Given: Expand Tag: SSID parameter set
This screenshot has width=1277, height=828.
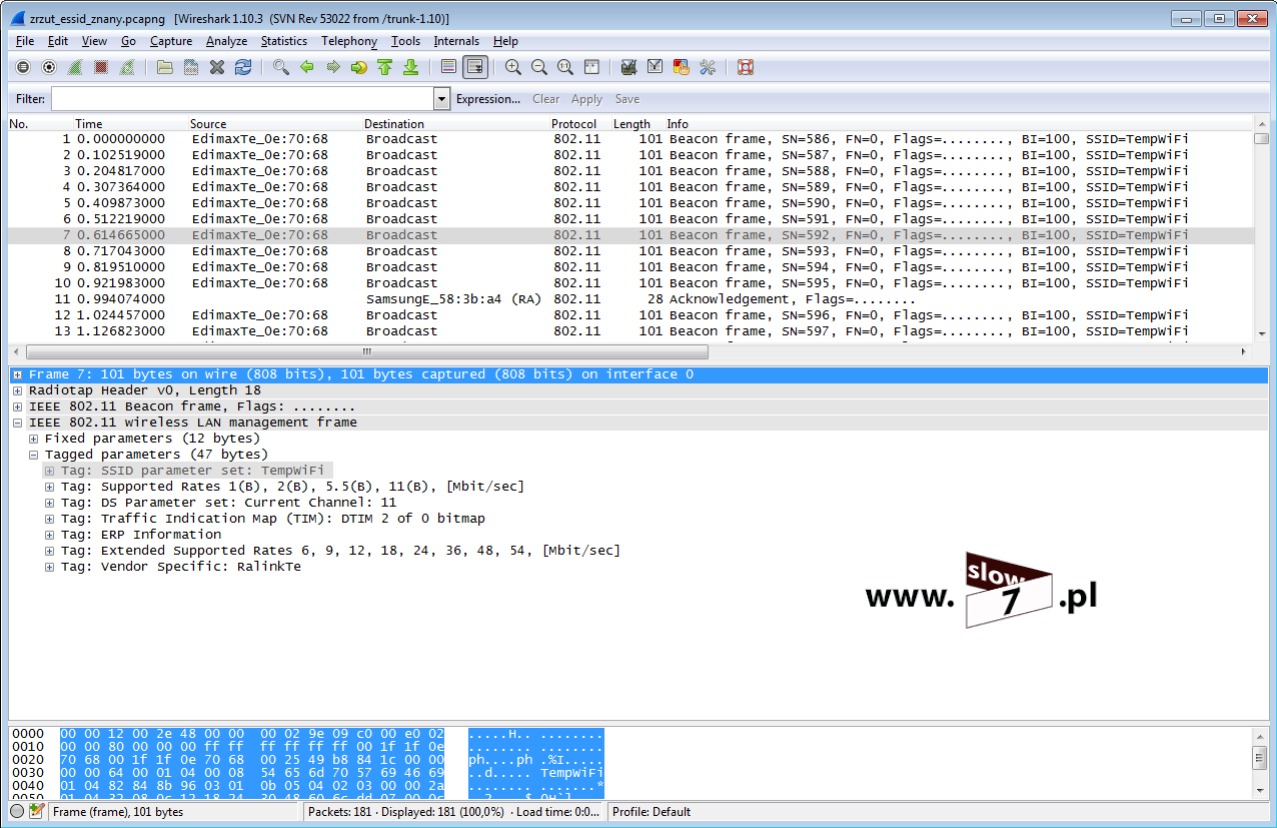Looking at the screenshot, I should point(50,471).
